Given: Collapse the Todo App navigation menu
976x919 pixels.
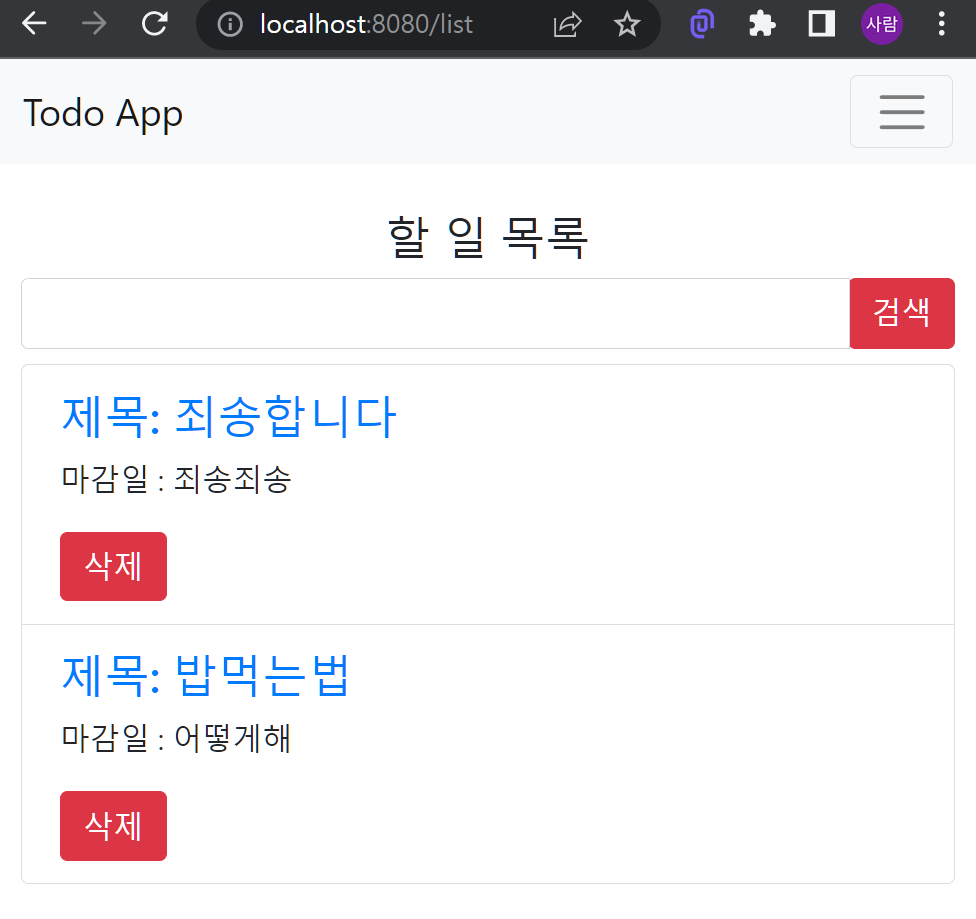Looking at the screenshot, I should point(901,111).
